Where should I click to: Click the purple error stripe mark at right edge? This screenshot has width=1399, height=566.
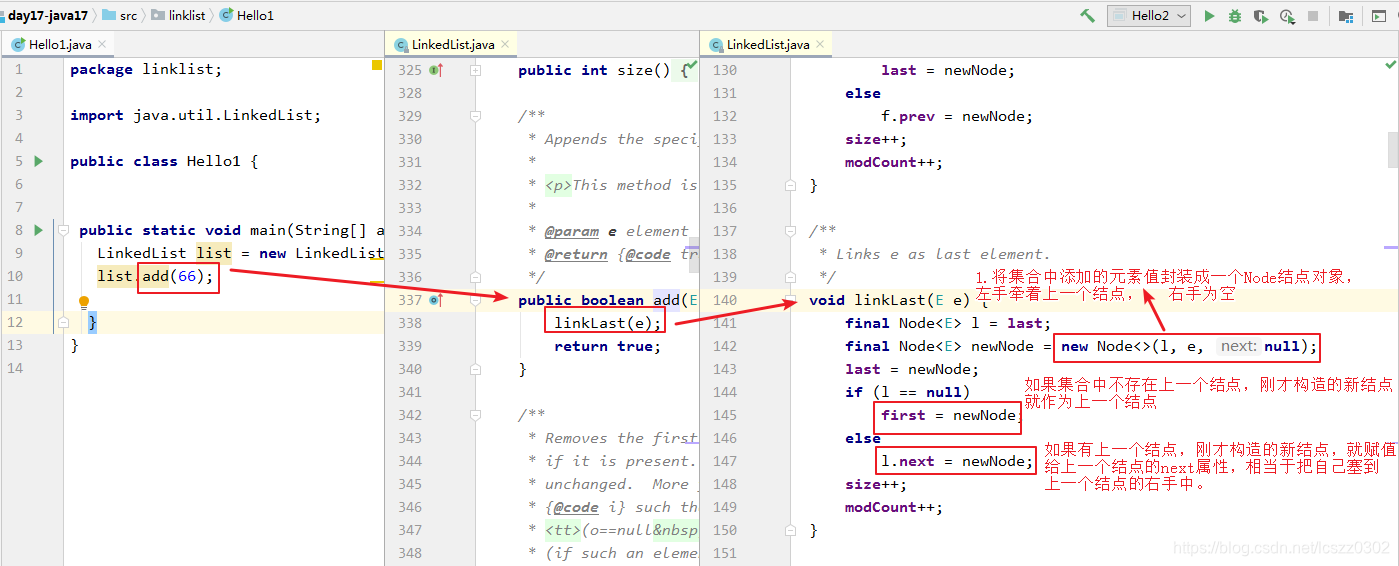(x=1391, y=246)
